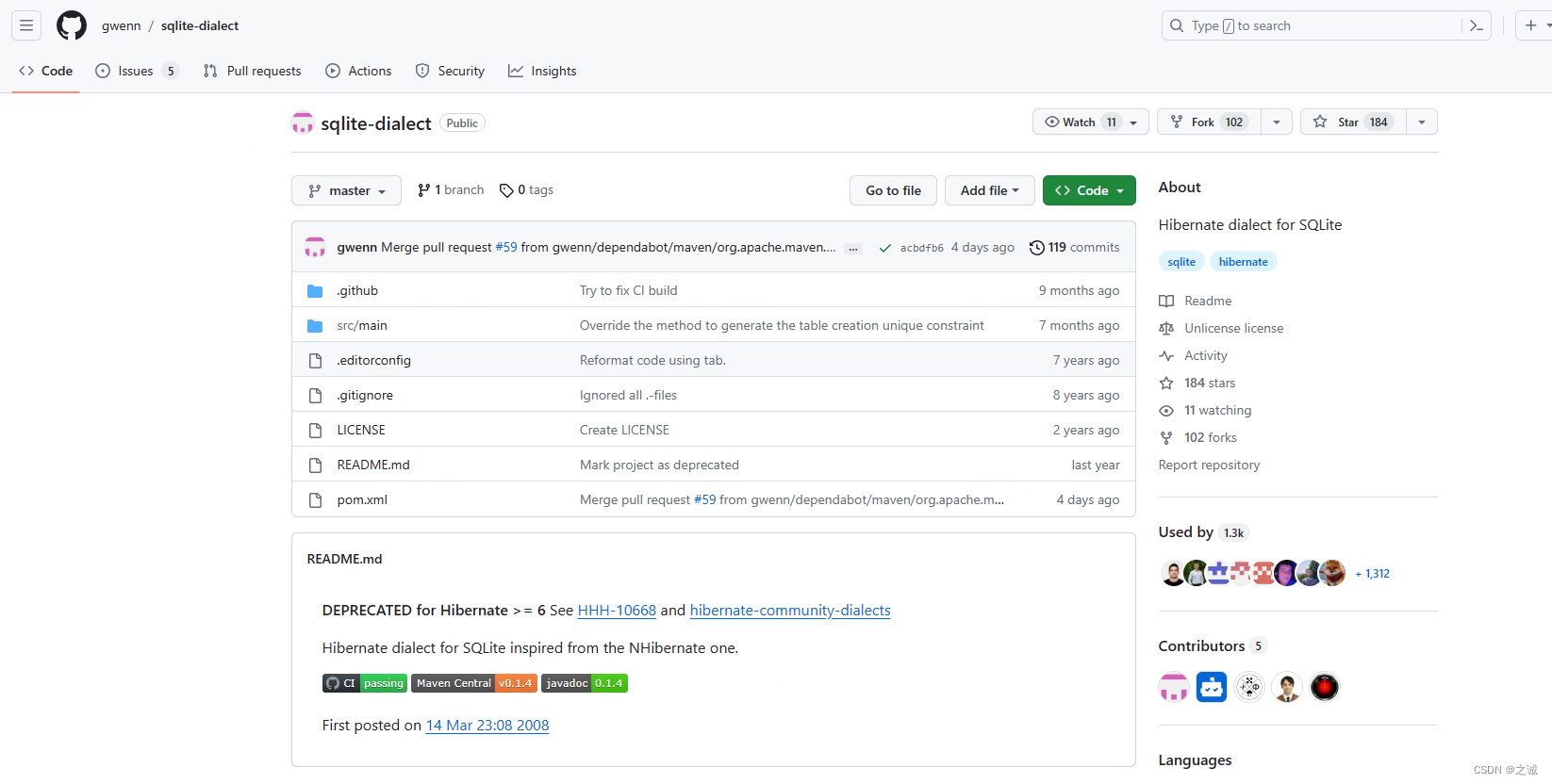1552x784 pixels.
Task: Click the plus create-new icon
Action: (x=1530, y=25)
